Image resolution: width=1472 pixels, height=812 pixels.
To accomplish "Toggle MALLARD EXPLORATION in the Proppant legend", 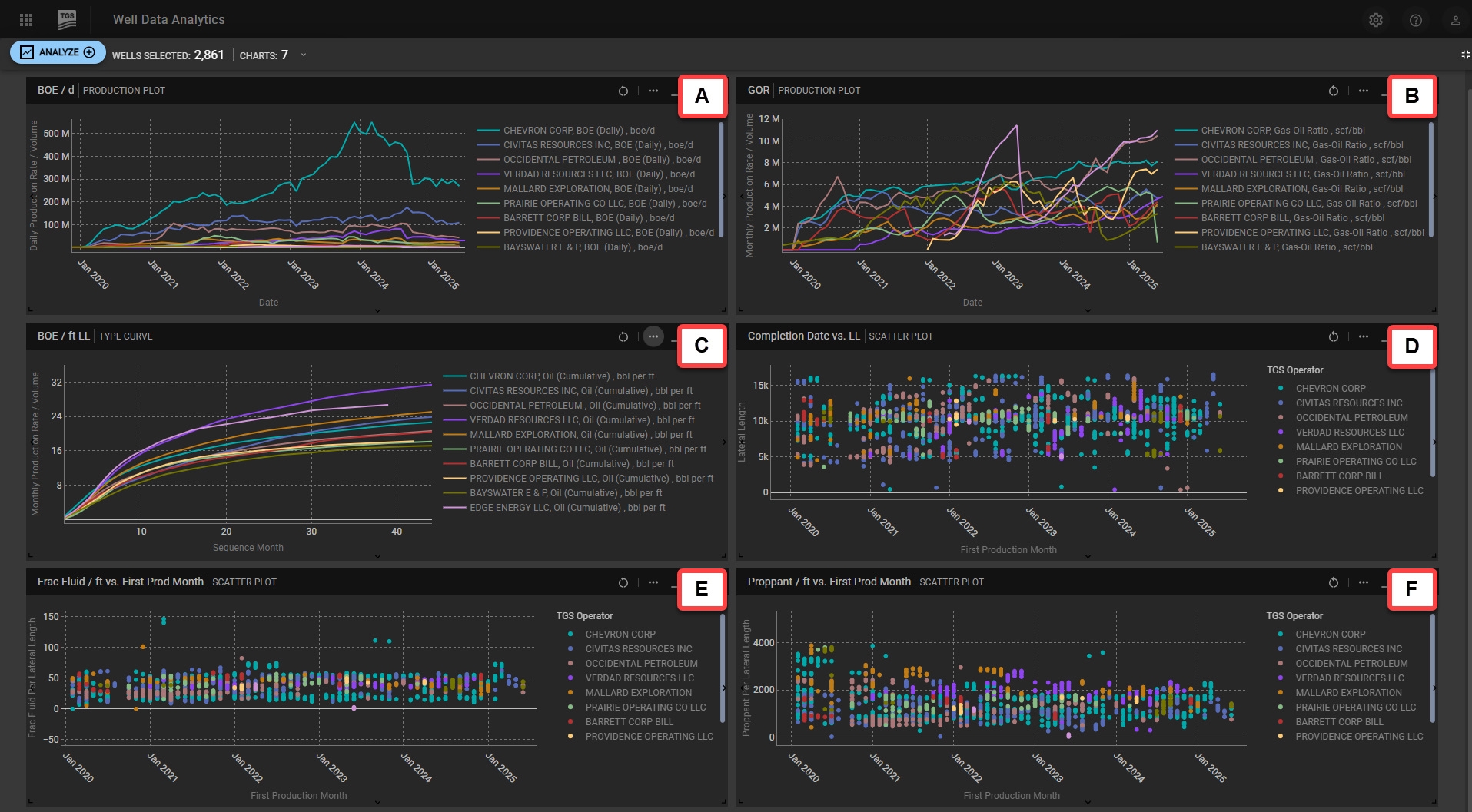I will tap(1348, 693).
